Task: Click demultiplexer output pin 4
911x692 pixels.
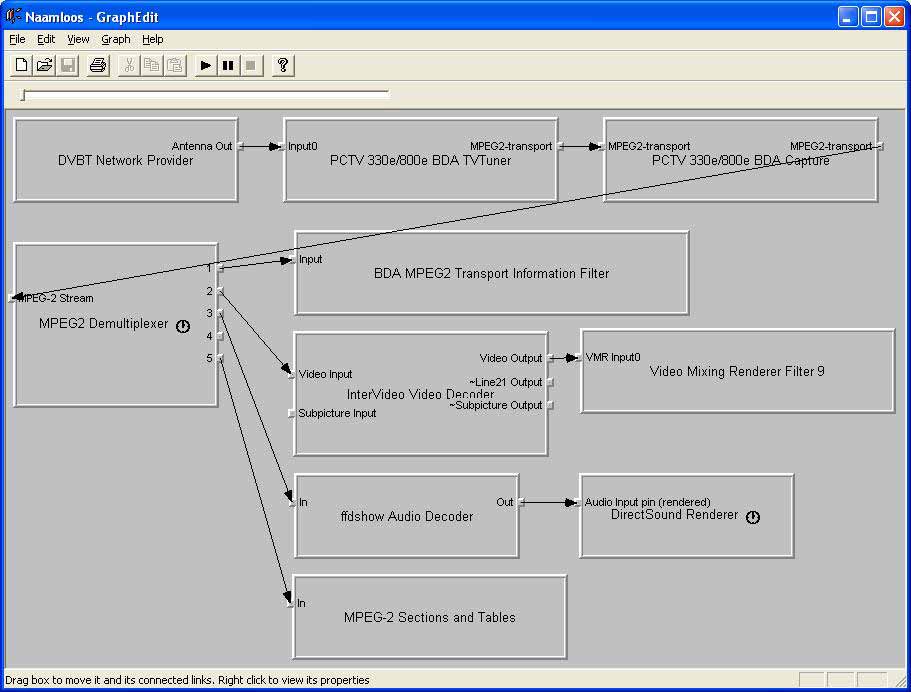Action: [x=220, y=336]
